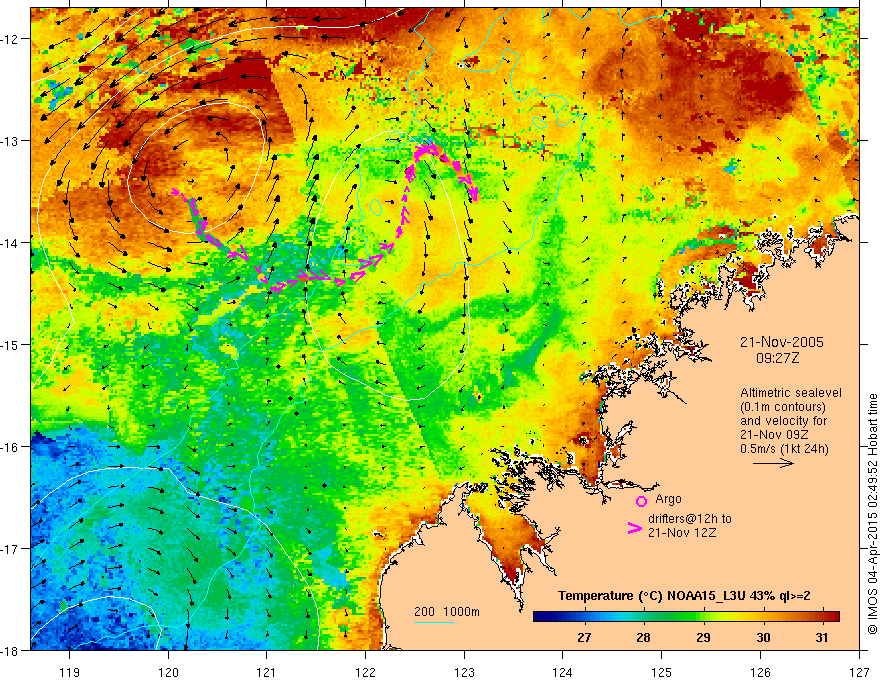880x680 pixels.
Task: Click the color bar tick label "30"
Action: pyautogui.click(x=763, y=637)
